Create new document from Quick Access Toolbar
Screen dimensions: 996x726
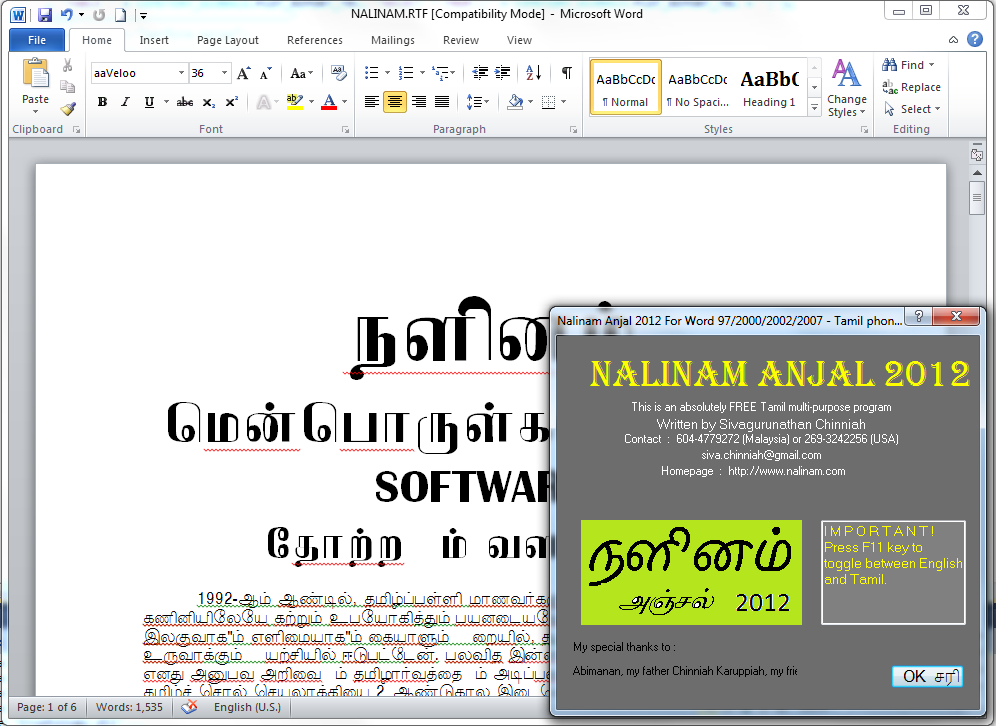tap(120, 15)
